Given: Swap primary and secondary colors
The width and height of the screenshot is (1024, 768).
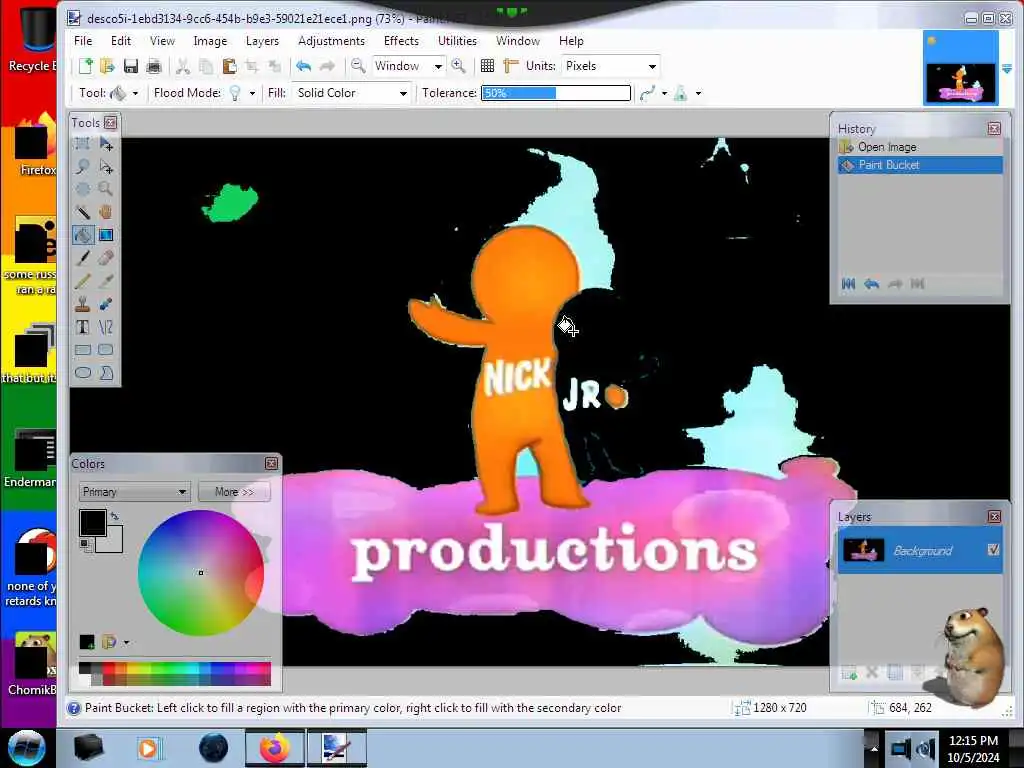Looking at the screenshot, I should (x=115, y=516).
